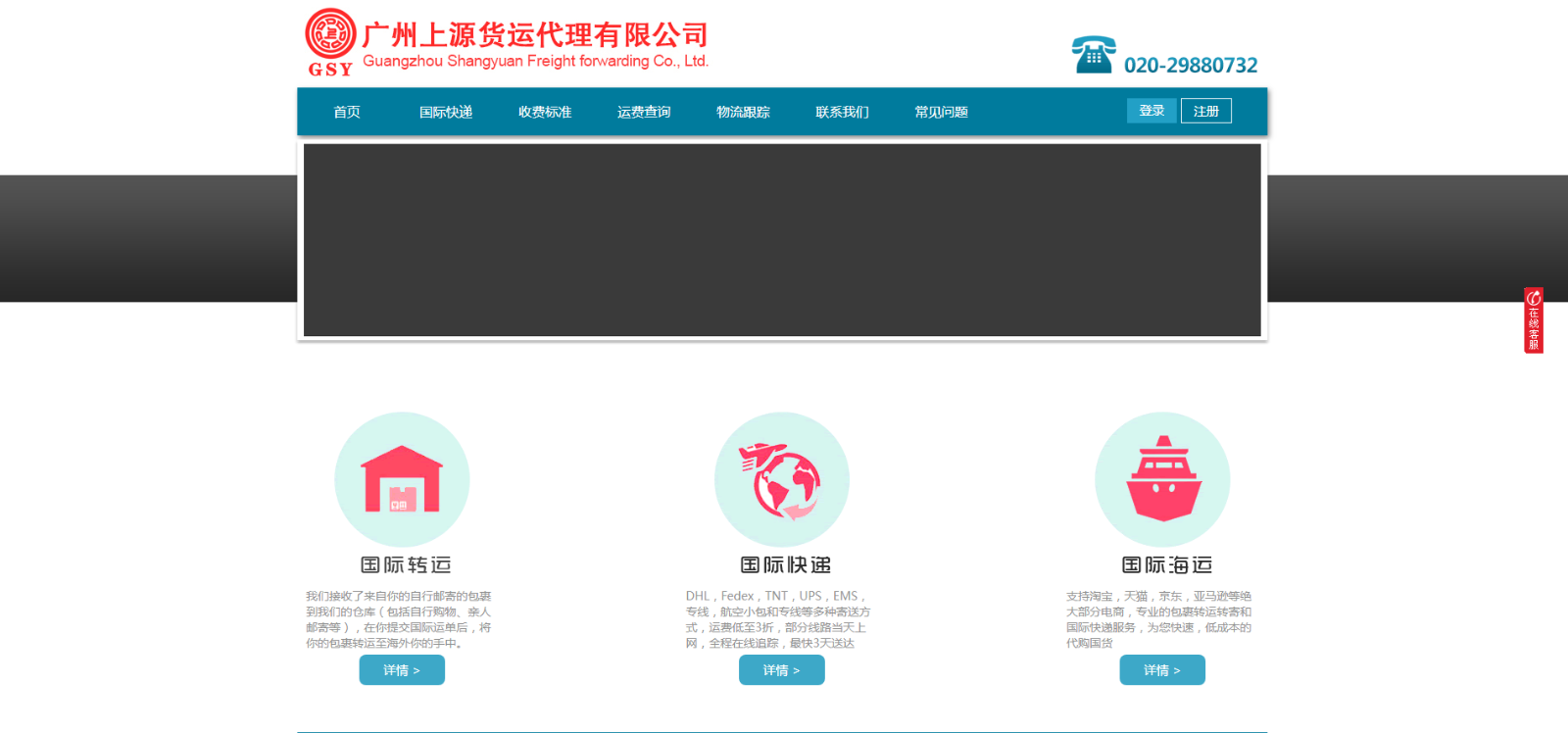Click 详情 button under 国际海运
This screenshot has width=1568, height=733.
(x=1162, y=670)
